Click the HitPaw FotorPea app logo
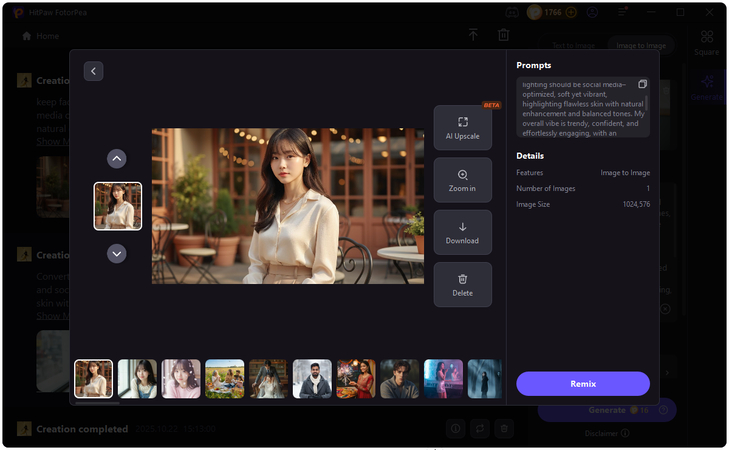The image size is (729, 450). pyautogui.click(x=19, y=13)
